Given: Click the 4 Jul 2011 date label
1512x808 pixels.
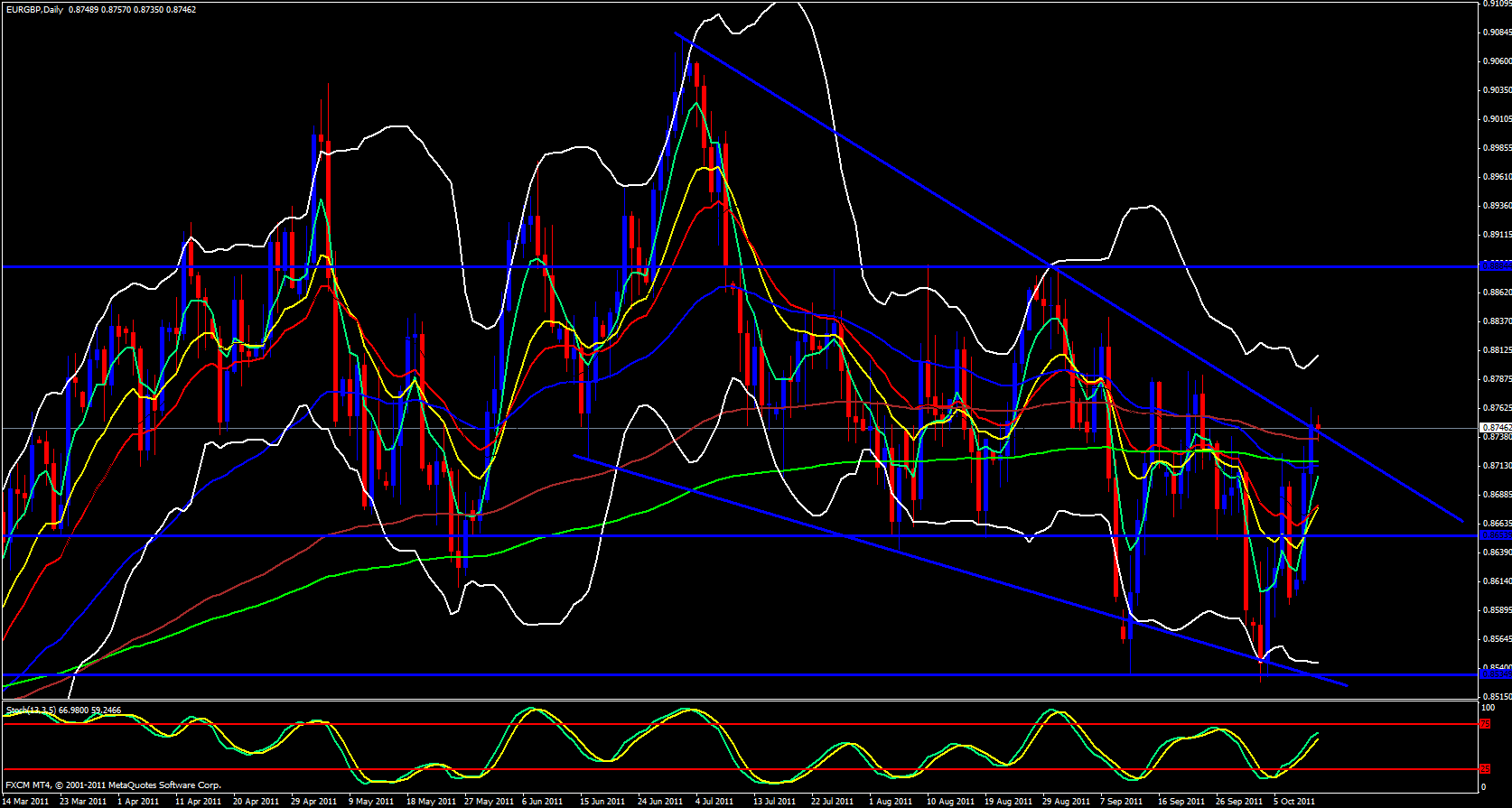Looking at the screenshot, I should pos(717,801).
